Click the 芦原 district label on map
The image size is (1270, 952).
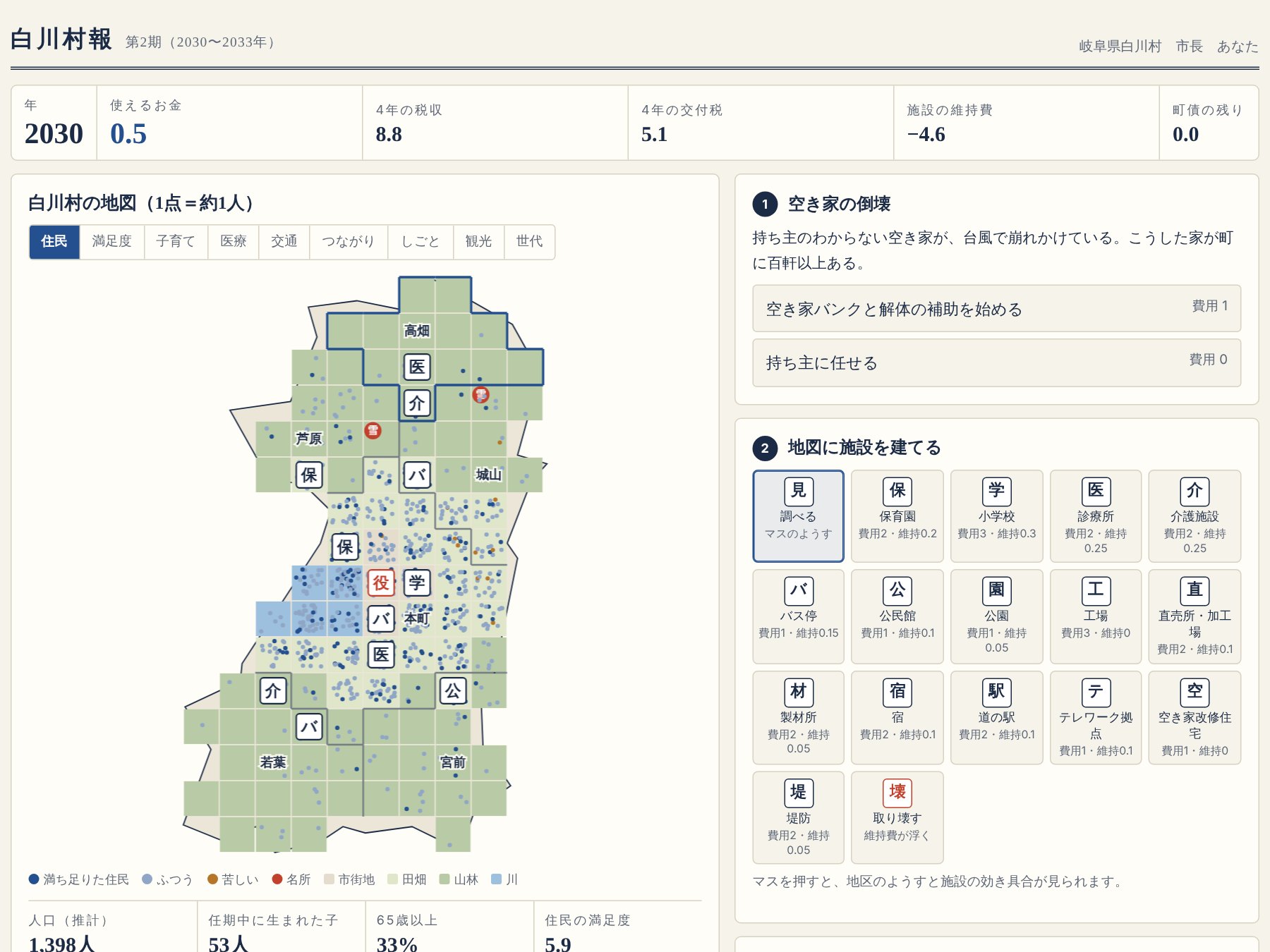click(x=309, y=439)
